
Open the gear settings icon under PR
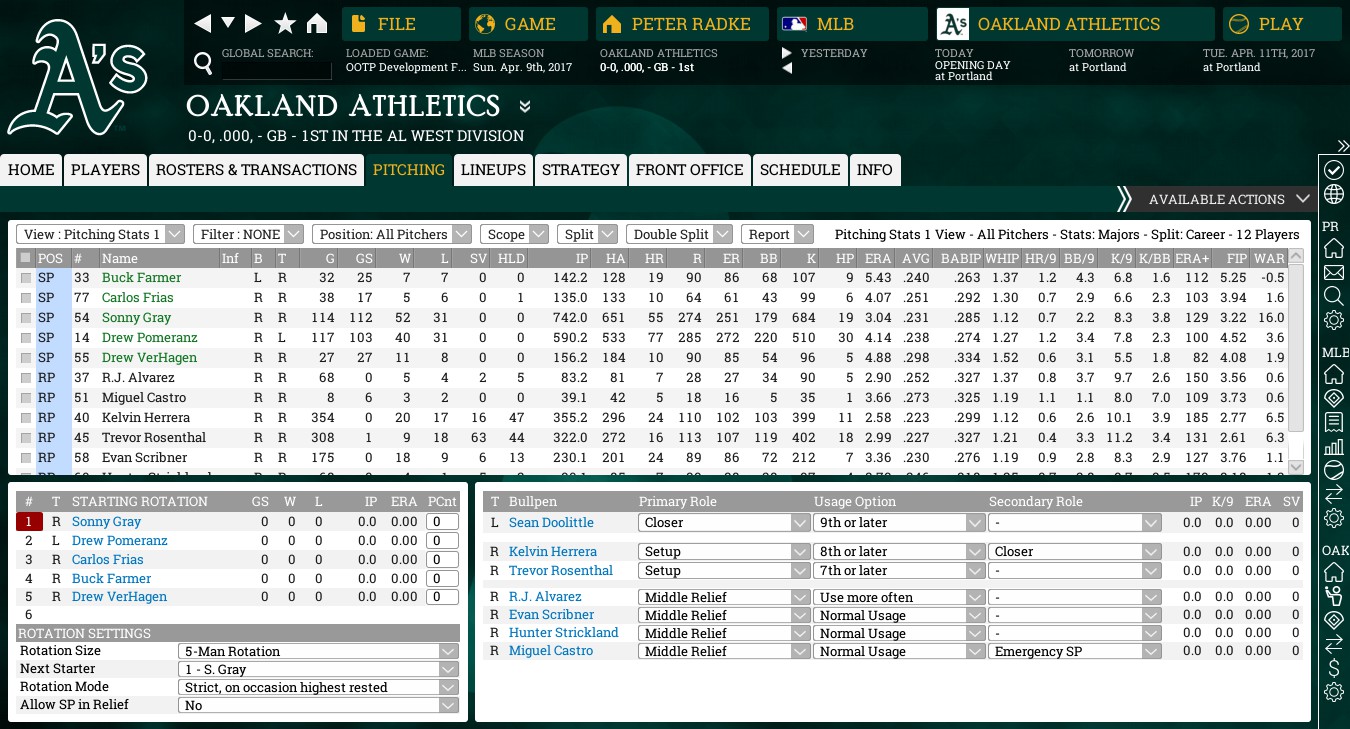(1333, 320)
